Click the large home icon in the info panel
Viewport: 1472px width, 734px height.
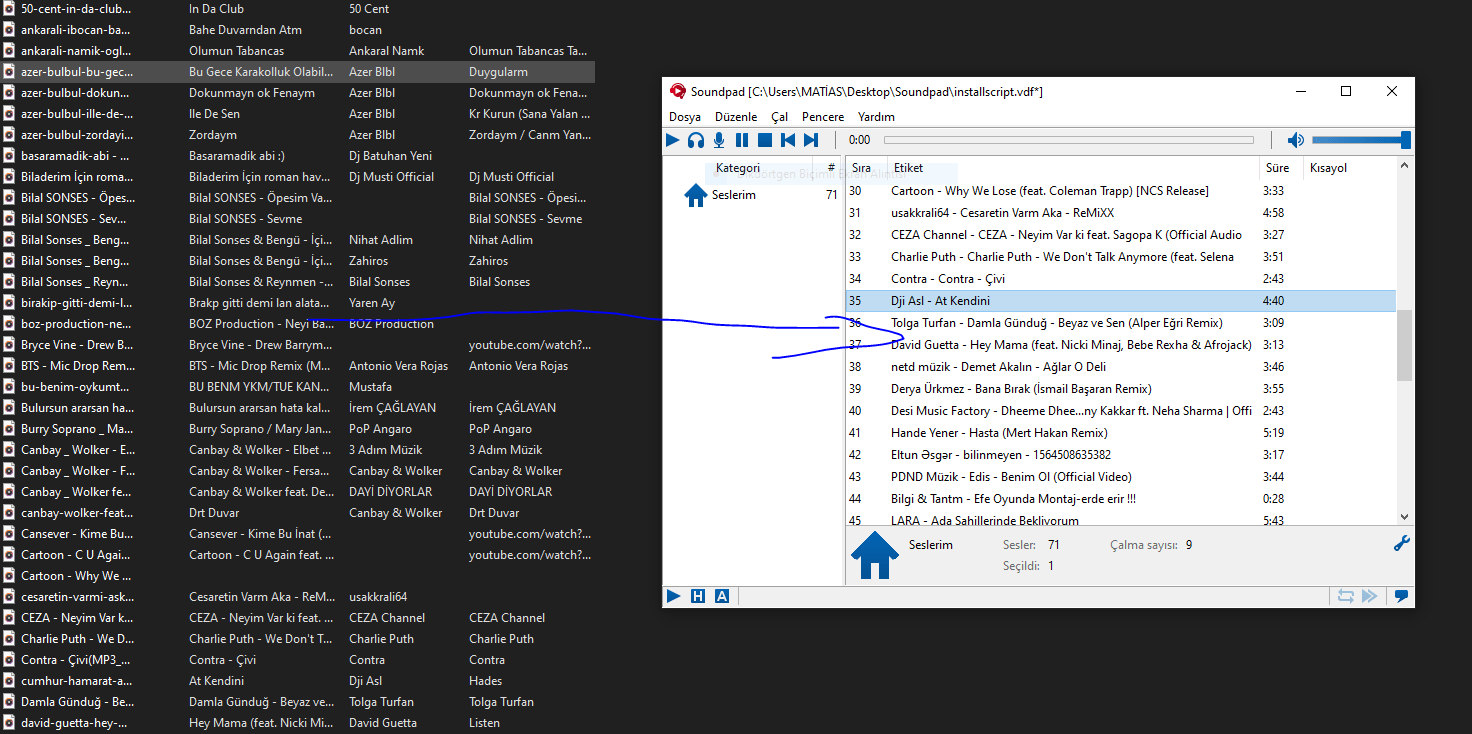click(874, 555)
